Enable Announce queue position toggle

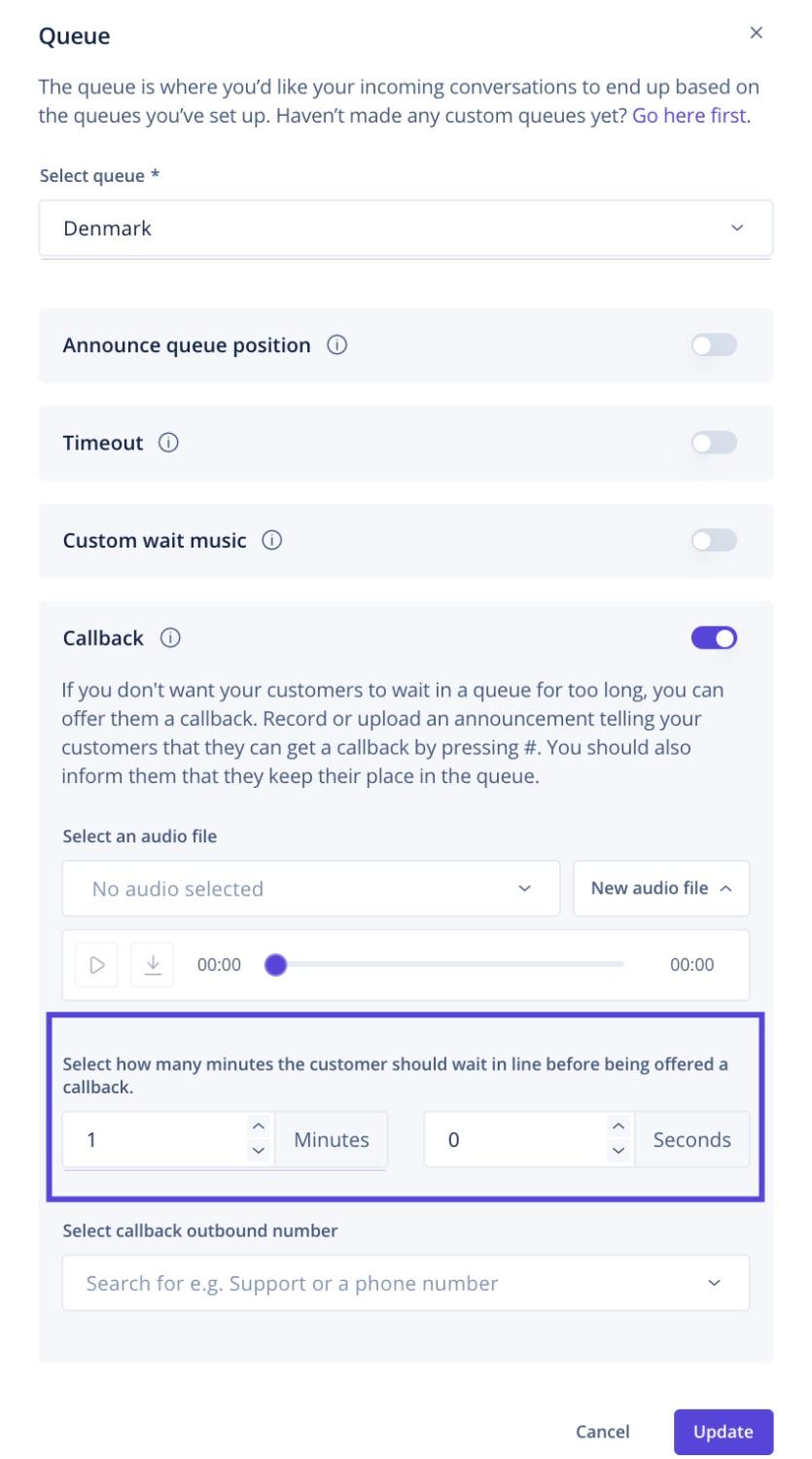(x=714, y=345)
